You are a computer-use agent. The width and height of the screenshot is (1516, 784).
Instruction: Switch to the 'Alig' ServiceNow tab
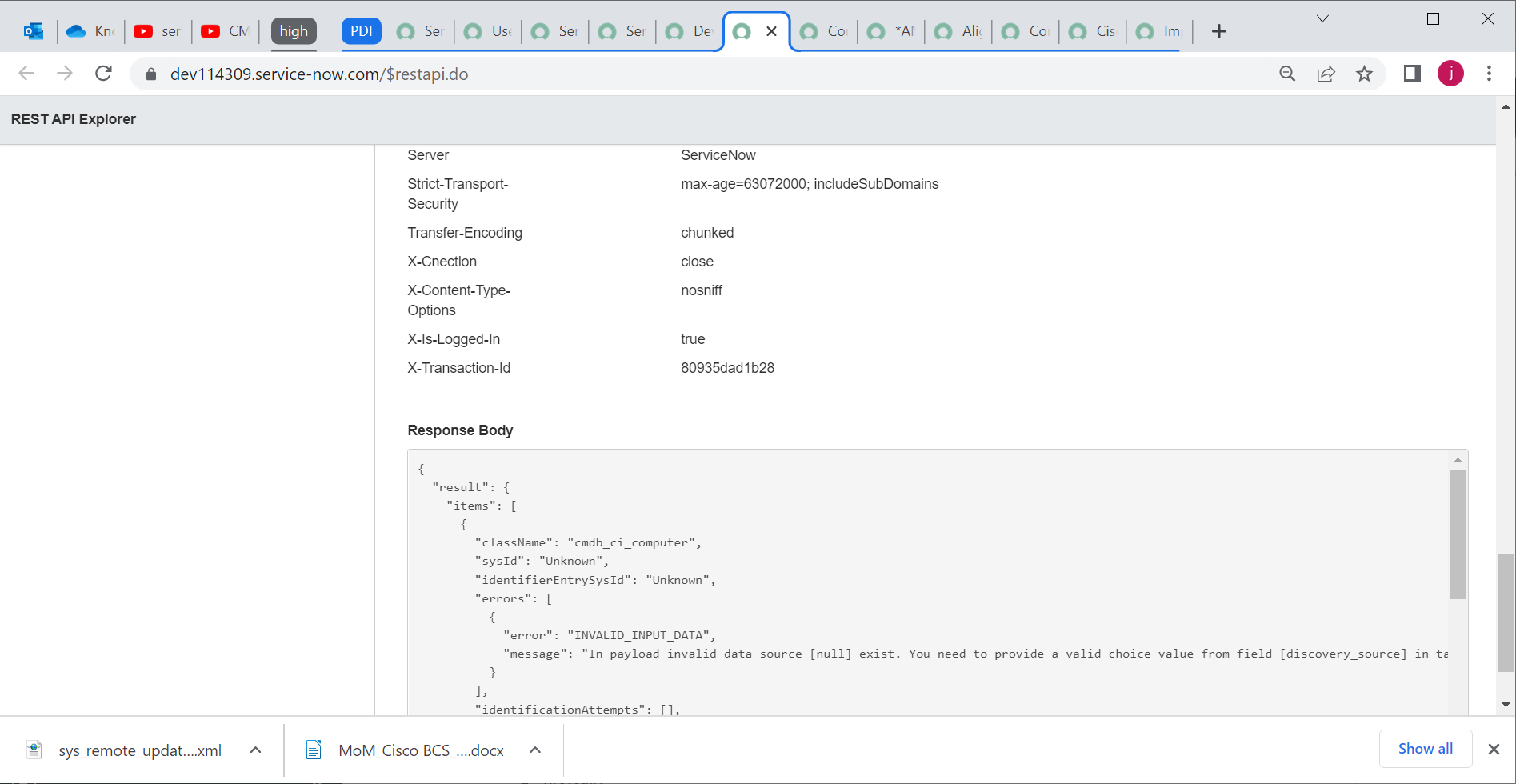[958, 31]
